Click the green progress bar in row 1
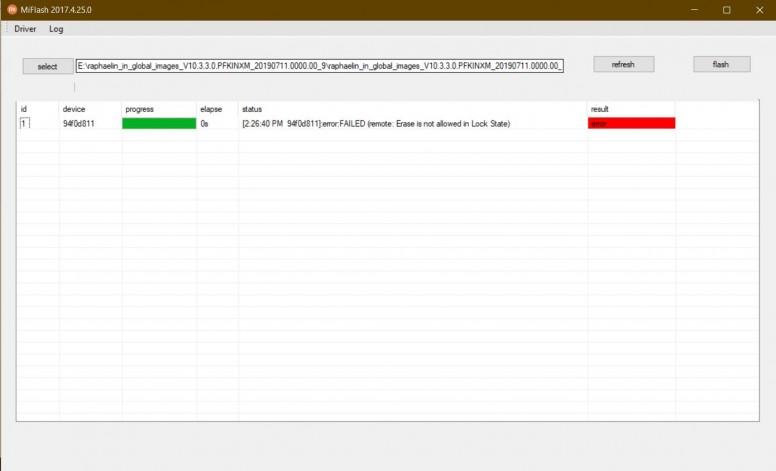776x471 pixels. [159, 123]
